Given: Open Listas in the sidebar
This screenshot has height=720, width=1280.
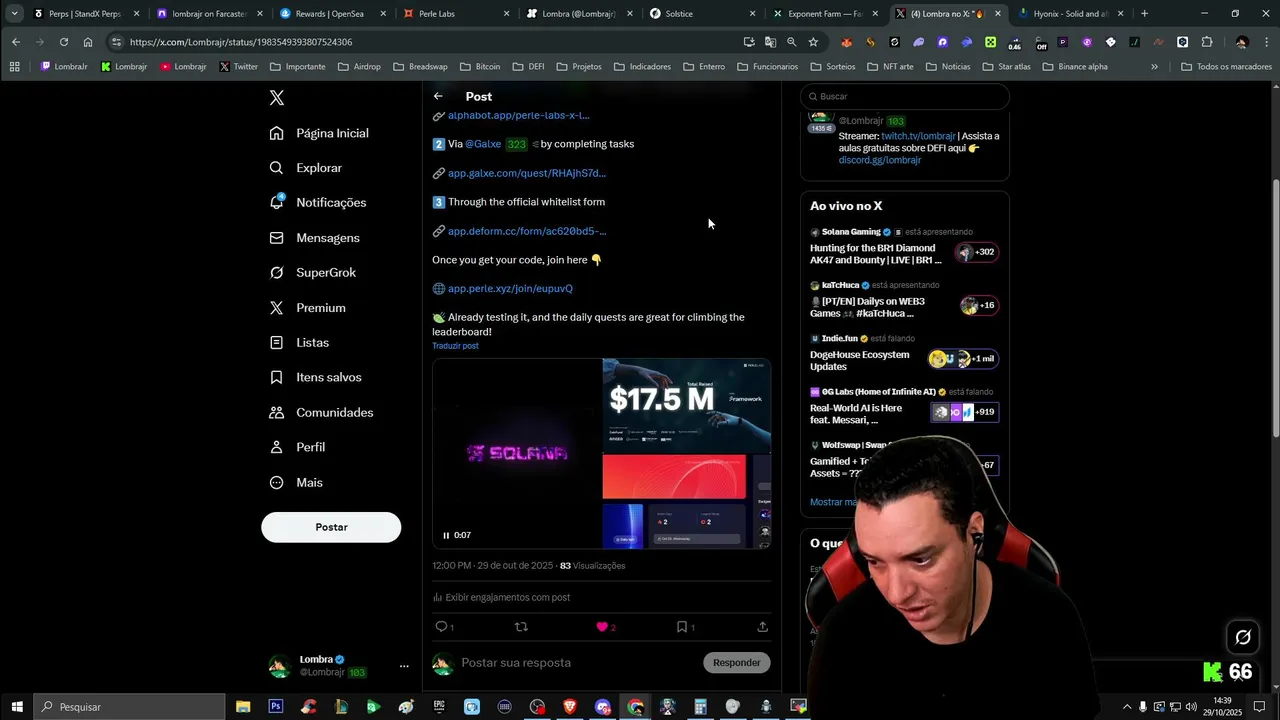Looking at the screenshot, I should [299, 342].
